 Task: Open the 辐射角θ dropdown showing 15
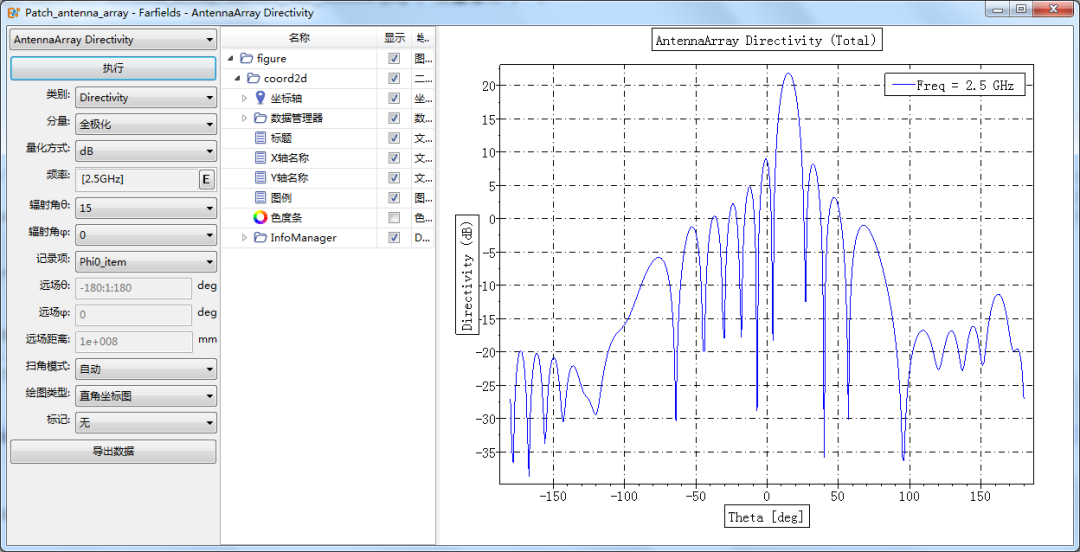pyautogui.click(x=145, y=207)
